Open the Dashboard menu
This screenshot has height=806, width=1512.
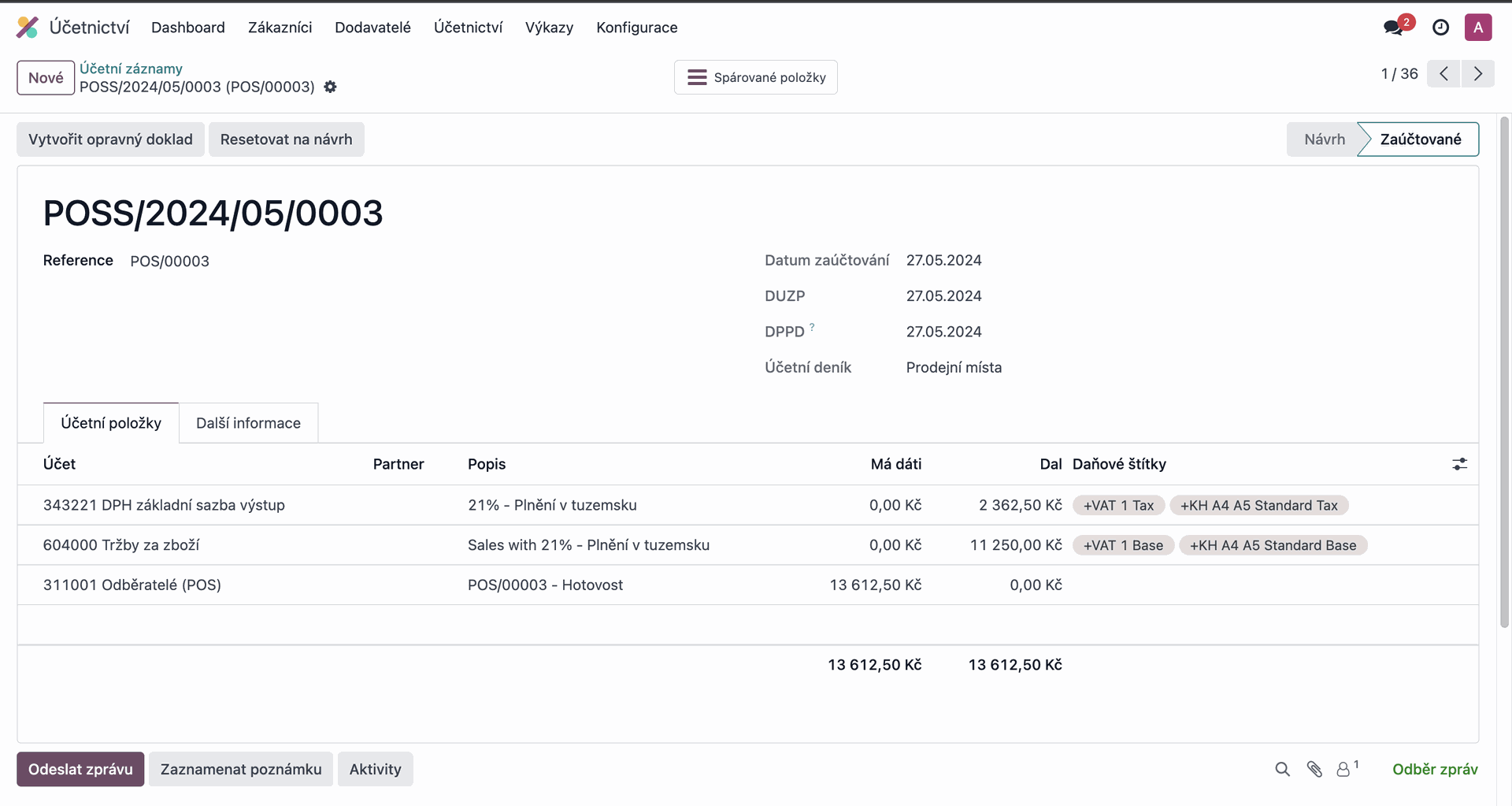pyautogui.click(x=188, y=28)
